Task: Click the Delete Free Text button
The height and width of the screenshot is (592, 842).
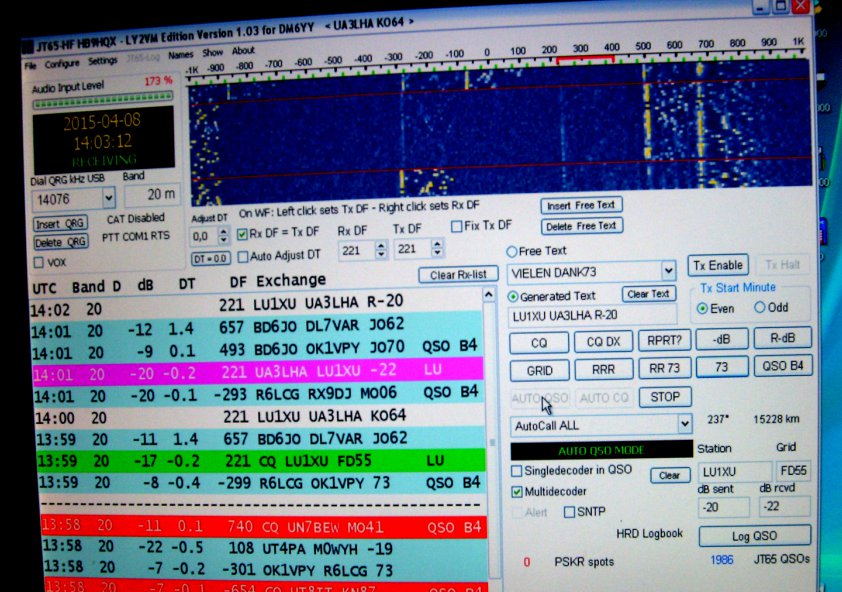Action: click(582, 226)
